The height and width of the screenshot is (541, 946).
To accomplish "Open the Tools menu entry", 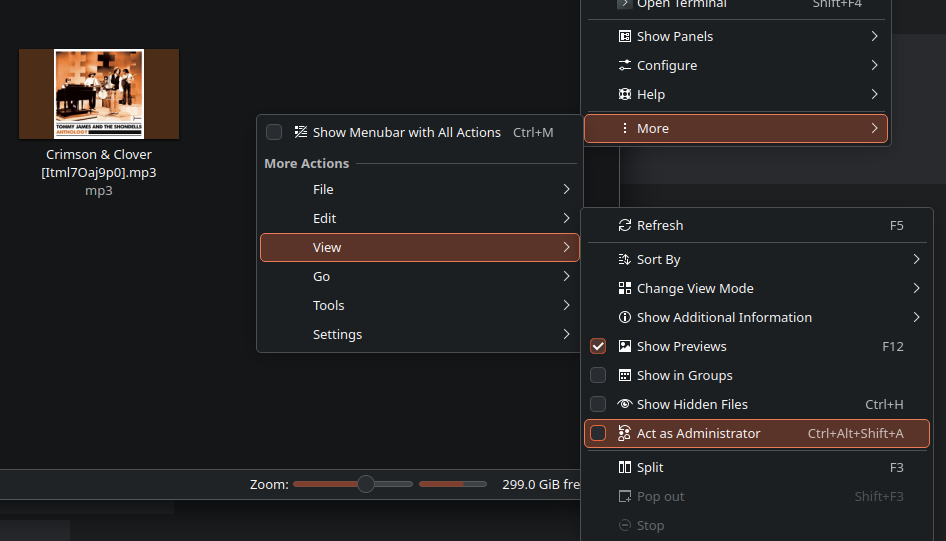I will [x=419, y=305].
